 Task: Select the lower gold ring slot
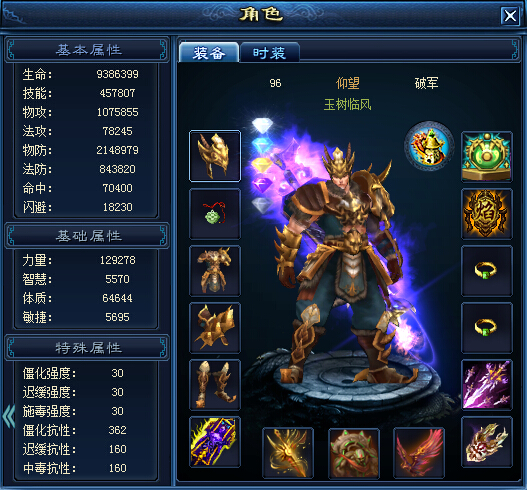[487, 328]
